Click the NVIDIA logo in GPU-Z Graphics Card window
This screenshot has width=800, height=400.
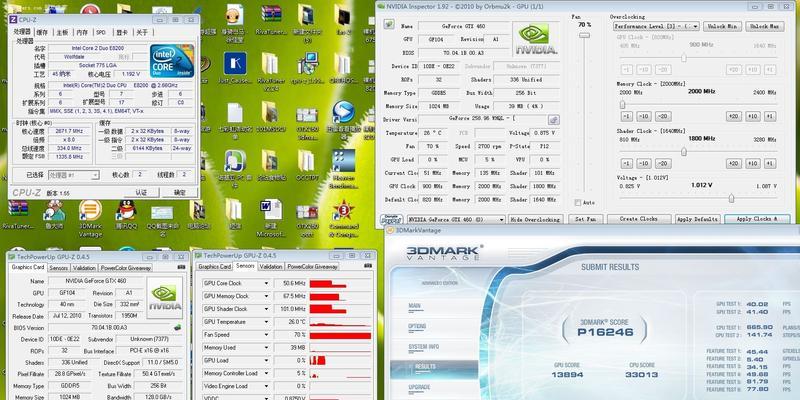pos(164,297)
